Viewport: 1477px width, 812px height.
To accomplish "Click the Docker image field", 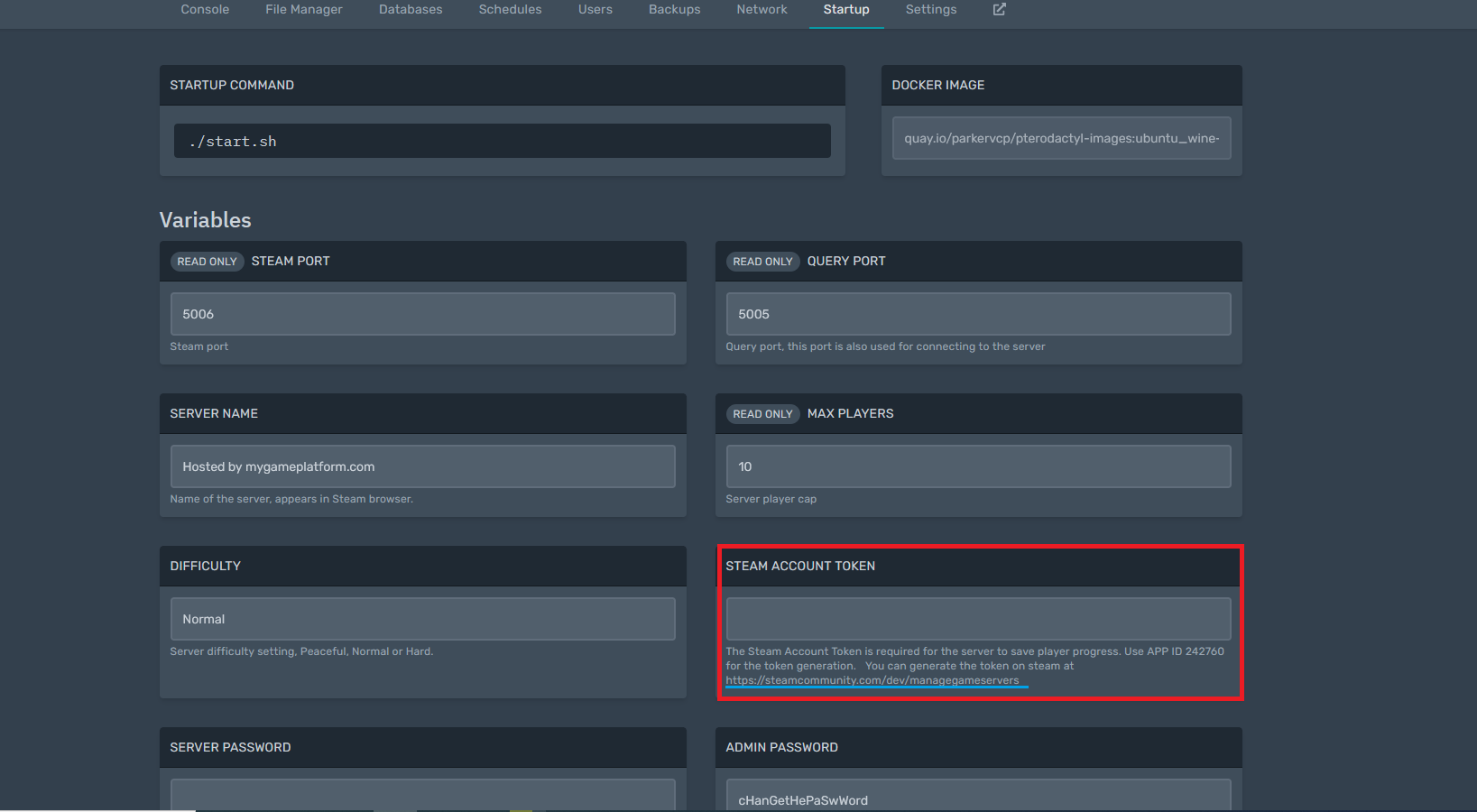I will (x=1062, y=138).
